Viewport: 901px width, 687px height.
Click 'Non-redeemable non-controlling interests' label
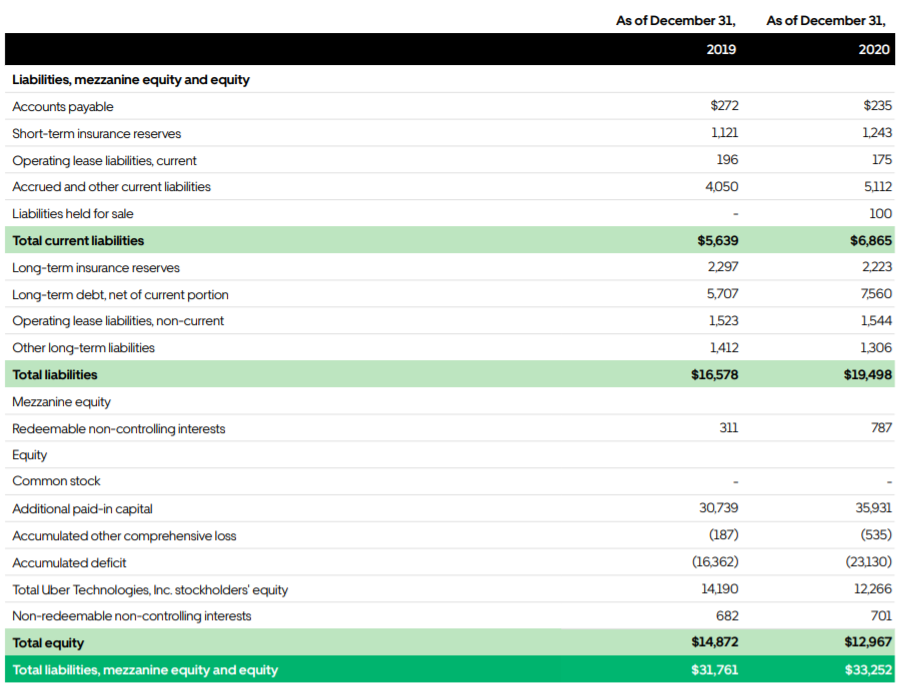pos(132,616)
